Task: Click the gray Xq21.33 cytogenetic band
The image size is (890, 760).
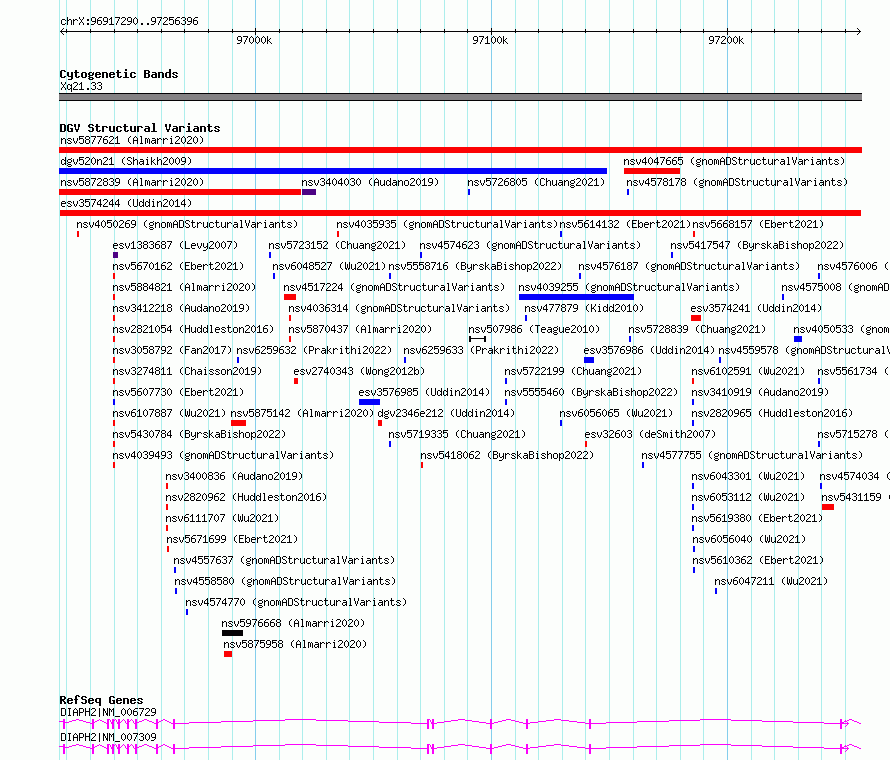Action: click(460, 97)
